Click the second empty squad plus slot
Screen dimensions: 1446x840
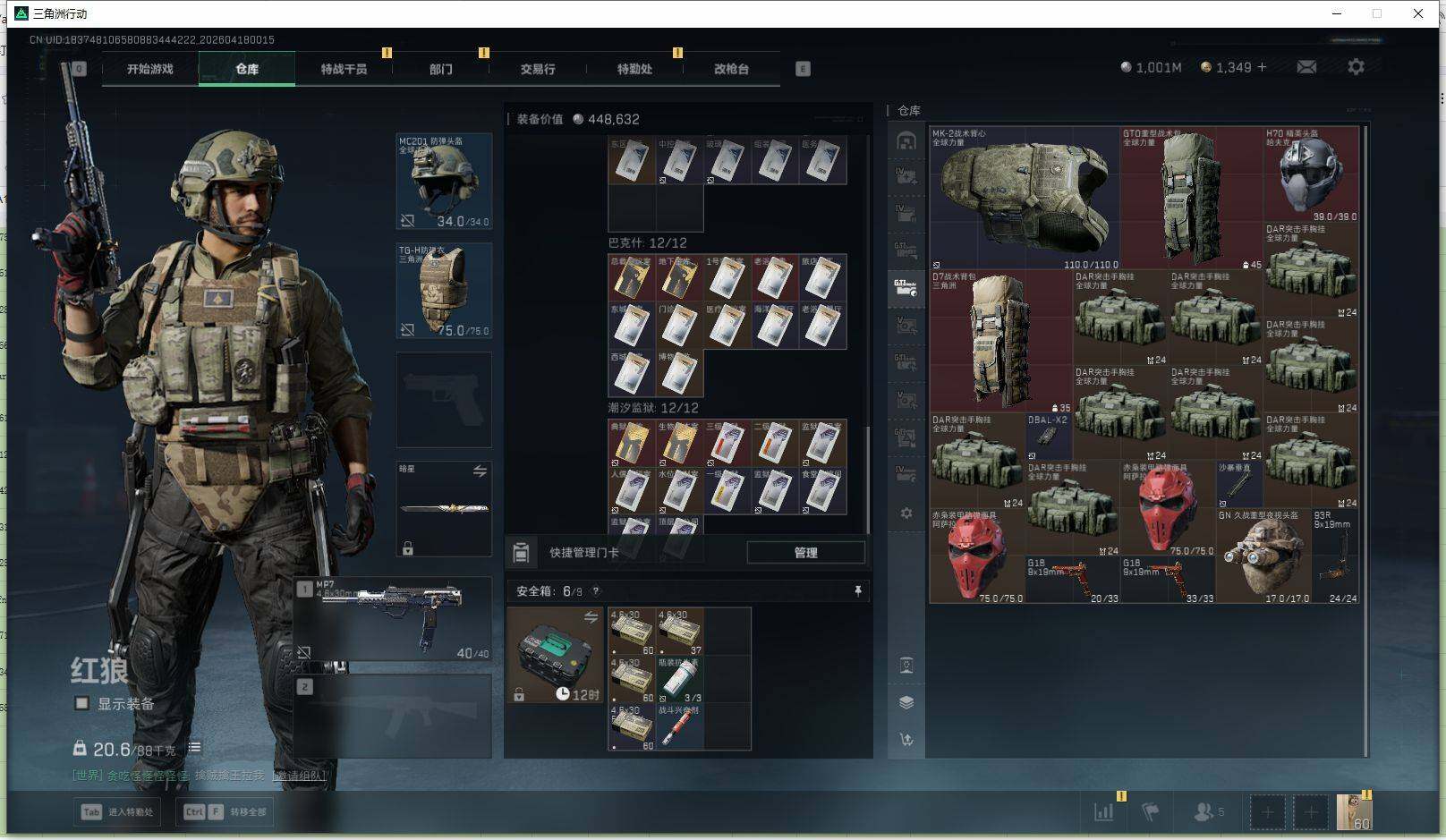[1310, 812]
